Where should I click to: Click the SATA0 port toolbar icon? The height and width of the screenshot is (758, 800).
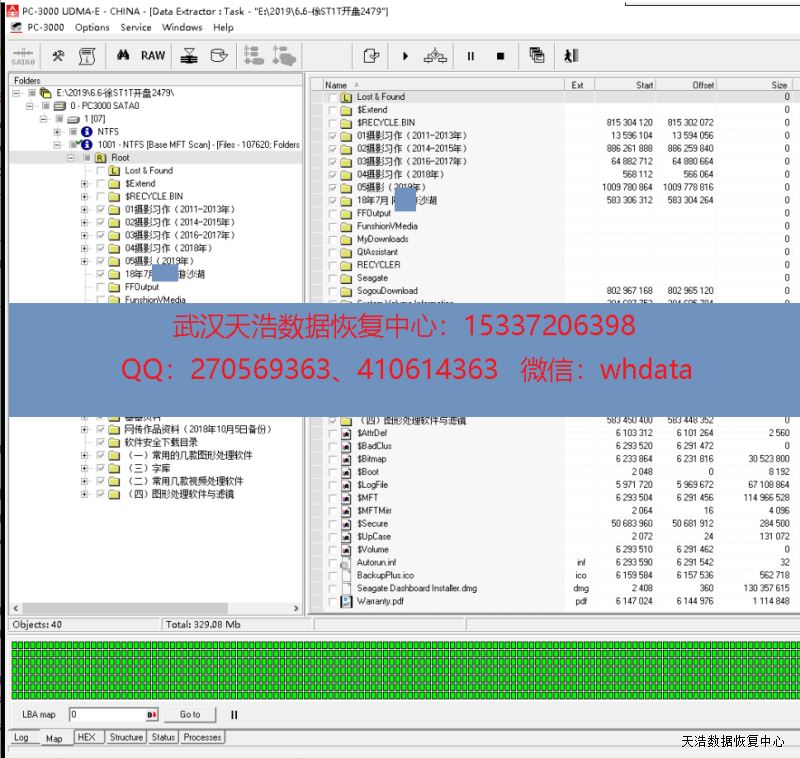coord(22,57)
